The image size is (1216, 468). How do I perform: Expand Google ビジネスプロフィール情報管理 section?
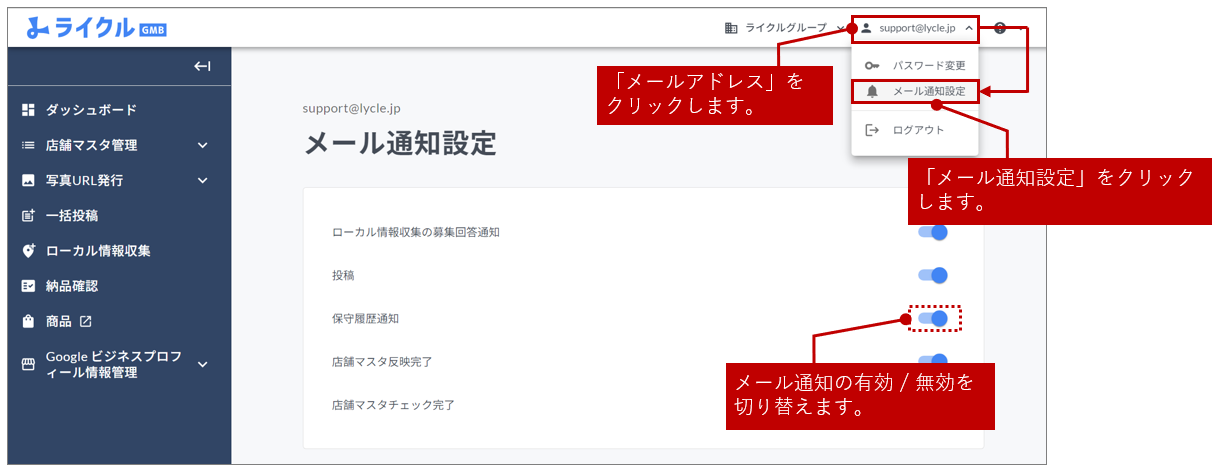pos(203,364)
